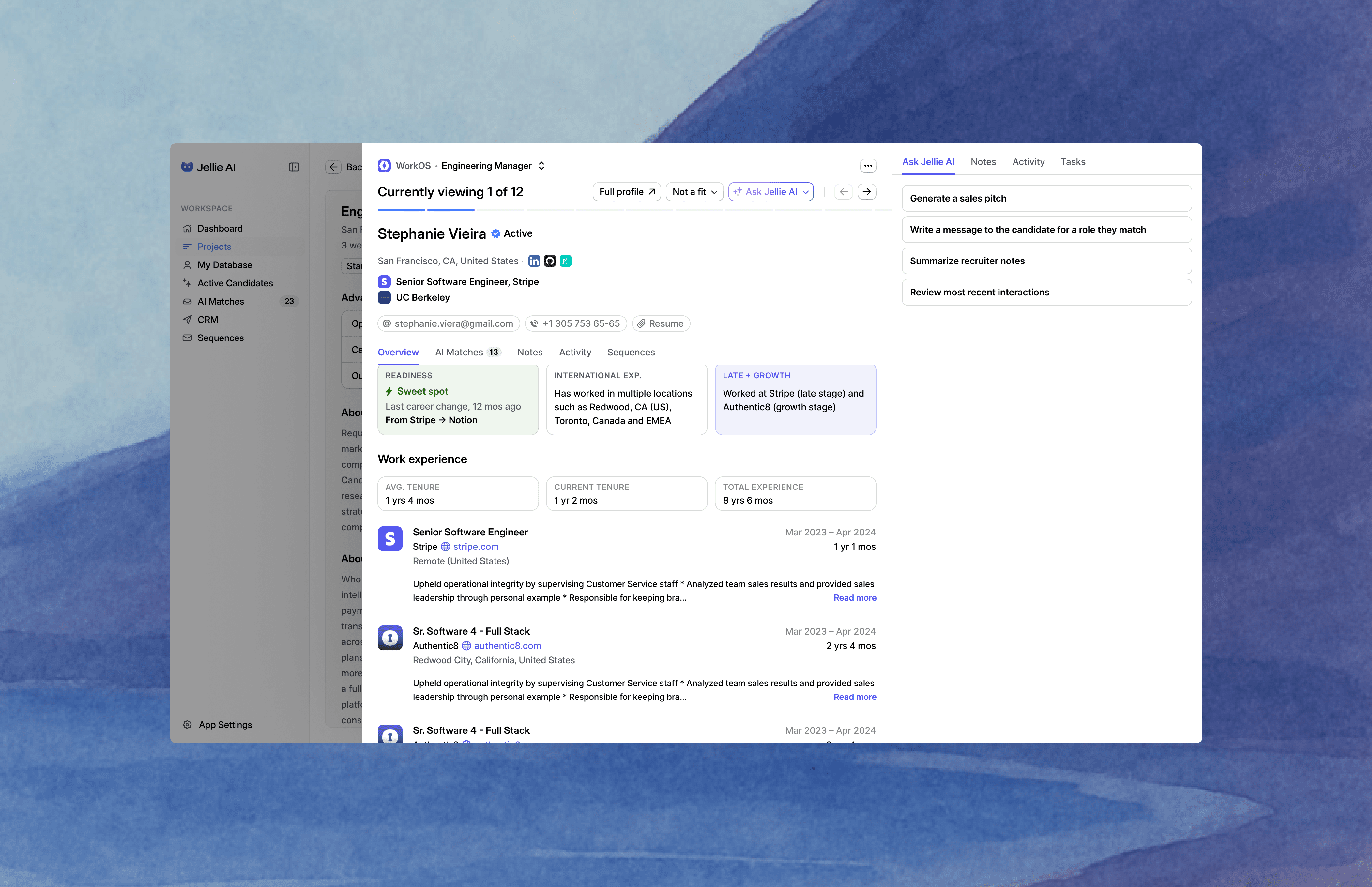Click the Back arrow button
The image size is (1372, 887).
pyautogui.click(x=333, y=167)
